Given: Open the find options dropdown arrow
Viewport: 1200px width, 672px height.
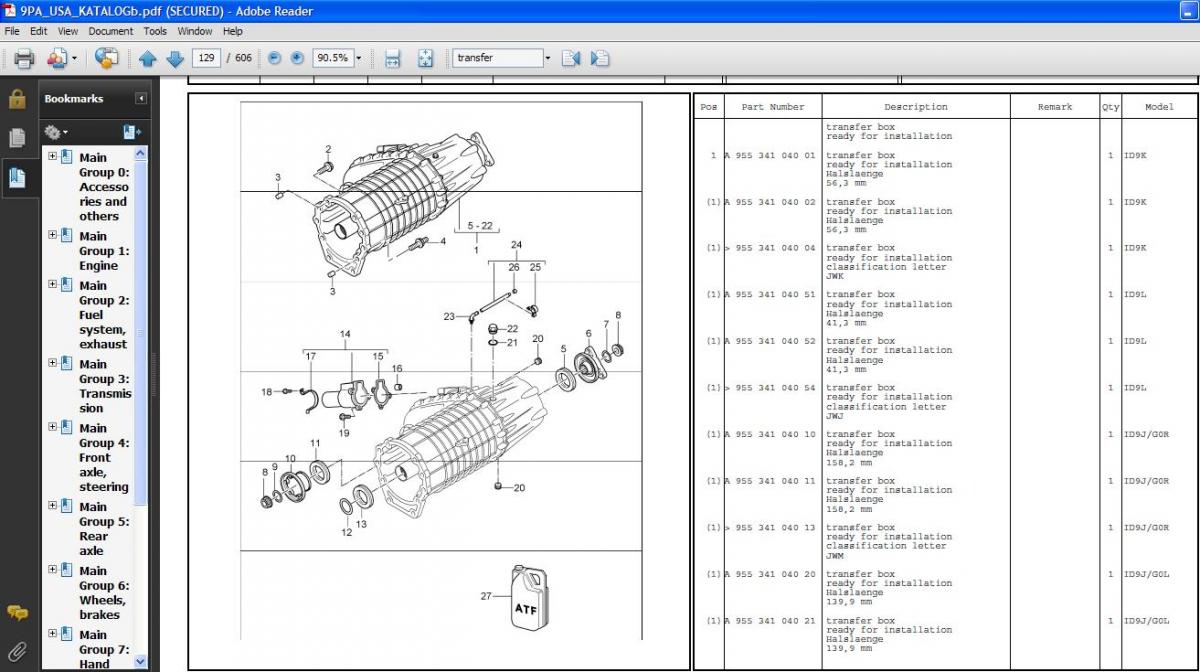Looking at the screenshot, I should pos(548,58).
